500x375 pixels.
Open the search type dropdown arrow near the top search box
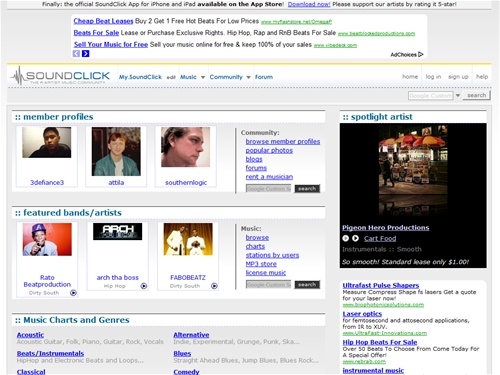tap(458, 95)
